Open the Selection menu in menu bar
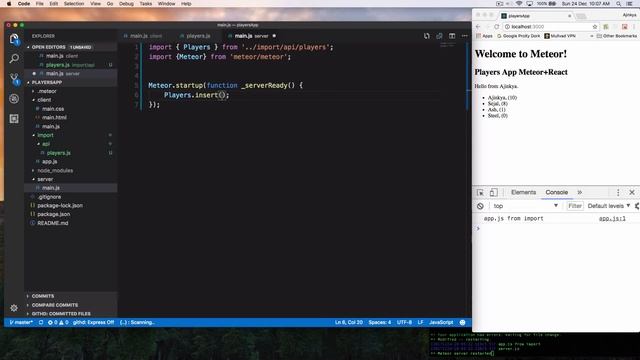Screen dimensions: 640x360 74,4
